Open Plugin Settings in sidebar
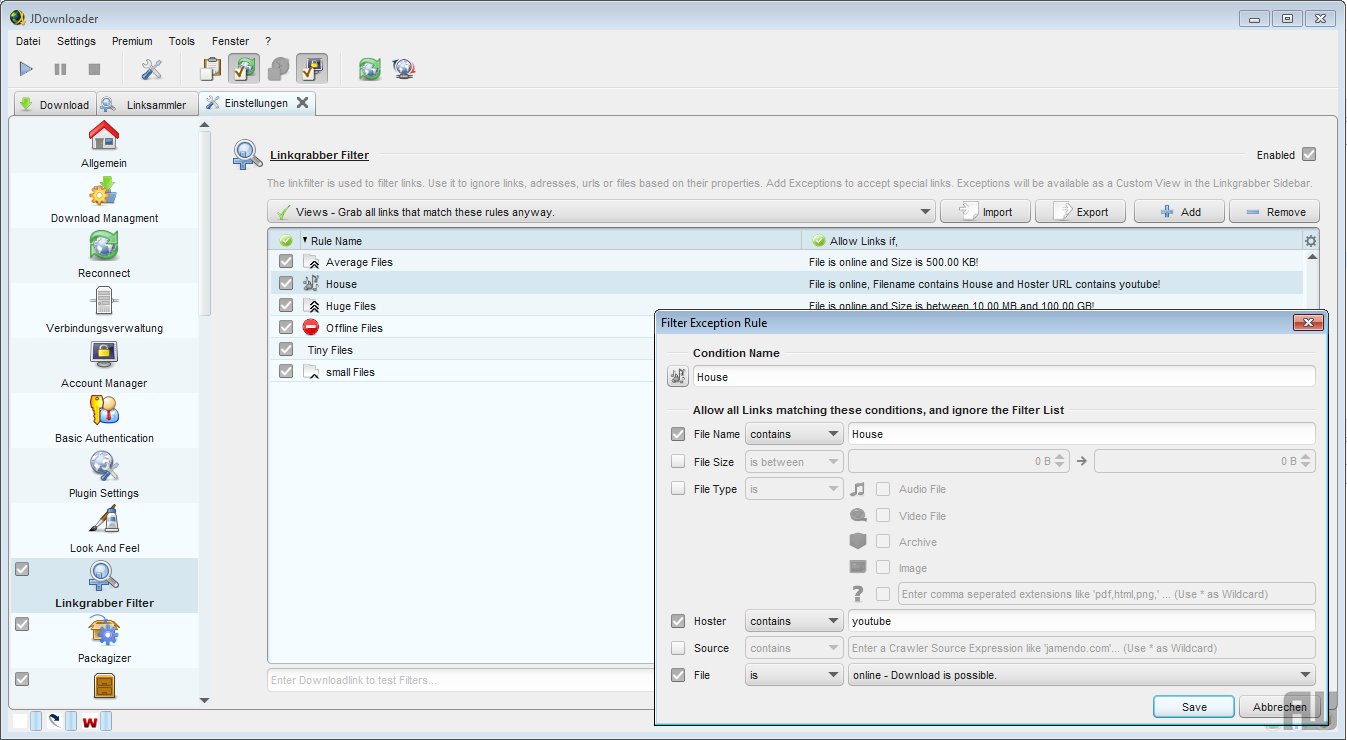Viewport: 1347px width, 740px height. (x=104, y=474)
